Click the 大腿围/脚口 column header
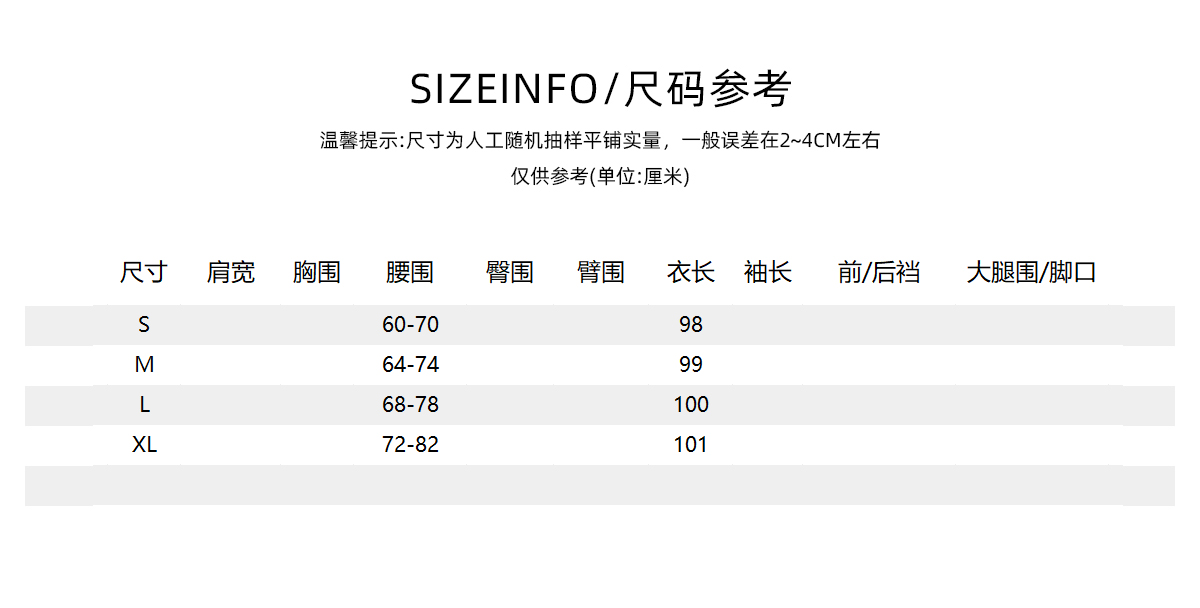Image resolution: width=1200 pixels, height=608 pixels. (x=1031, y=272)
